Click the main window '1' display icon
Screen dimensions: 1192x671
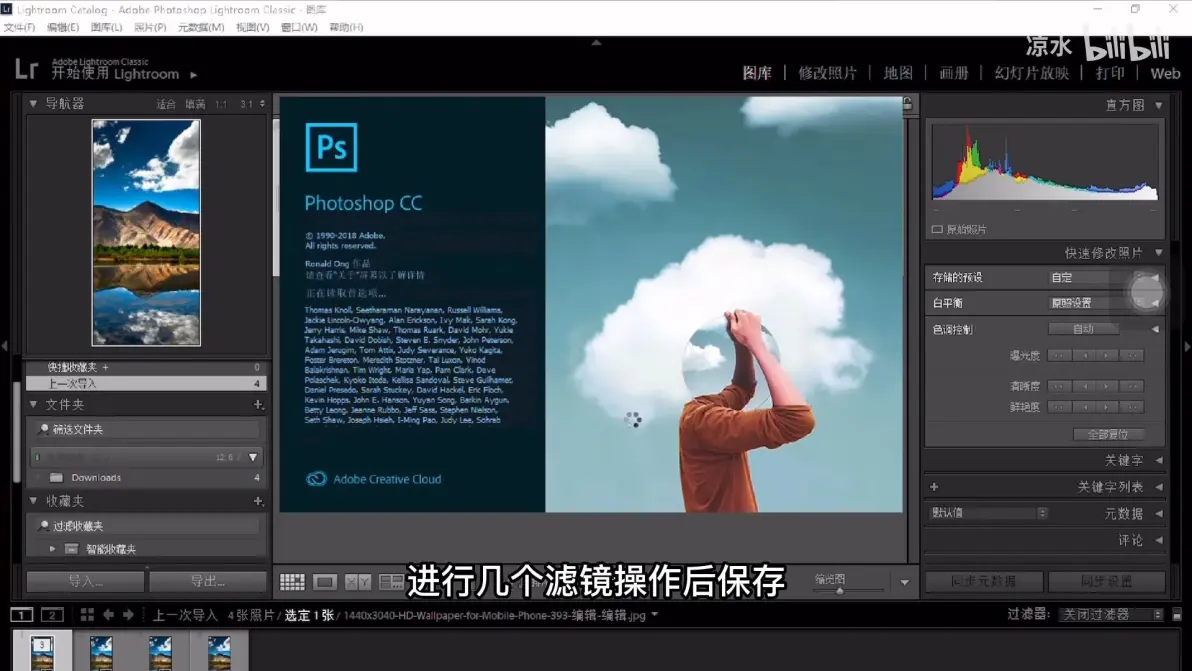[21, 615]
